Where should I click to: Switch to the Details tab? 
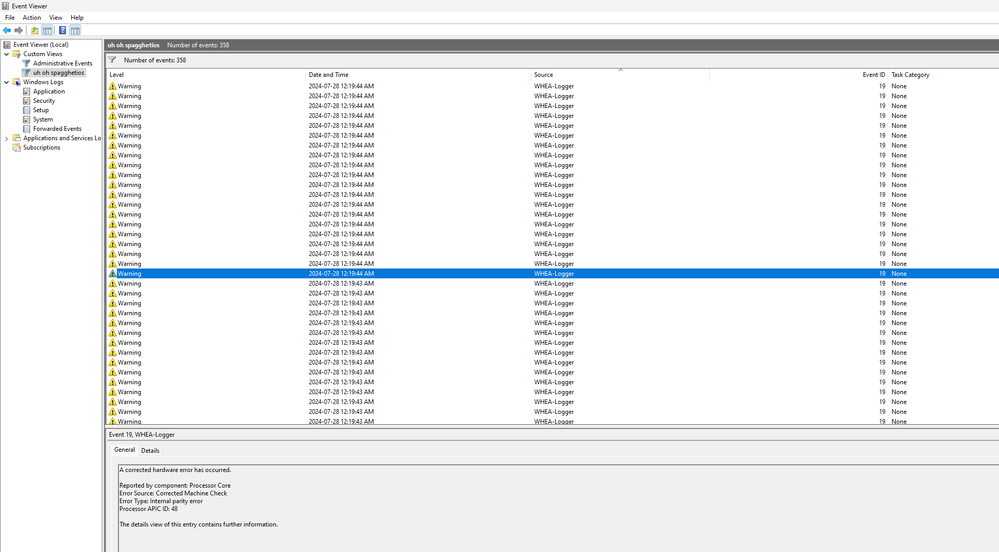(x=150, y=451)
